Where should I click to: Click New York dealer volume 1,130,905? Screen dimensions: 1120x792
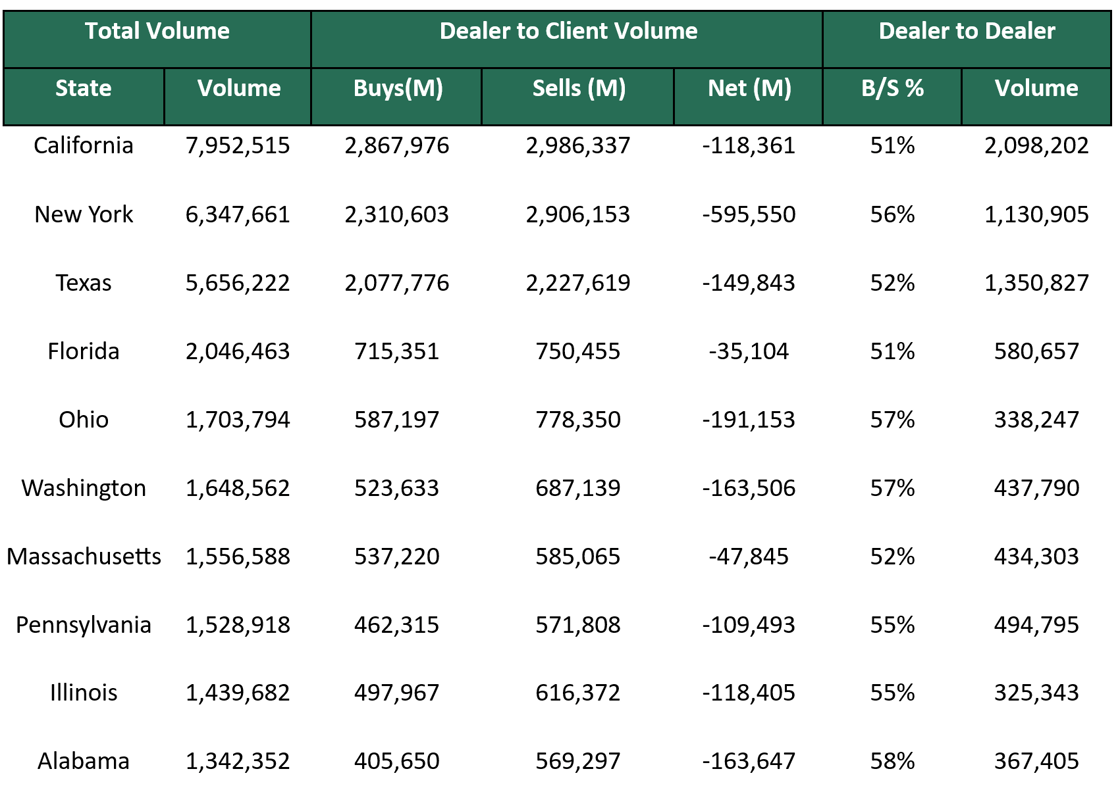pos(1036,214)
